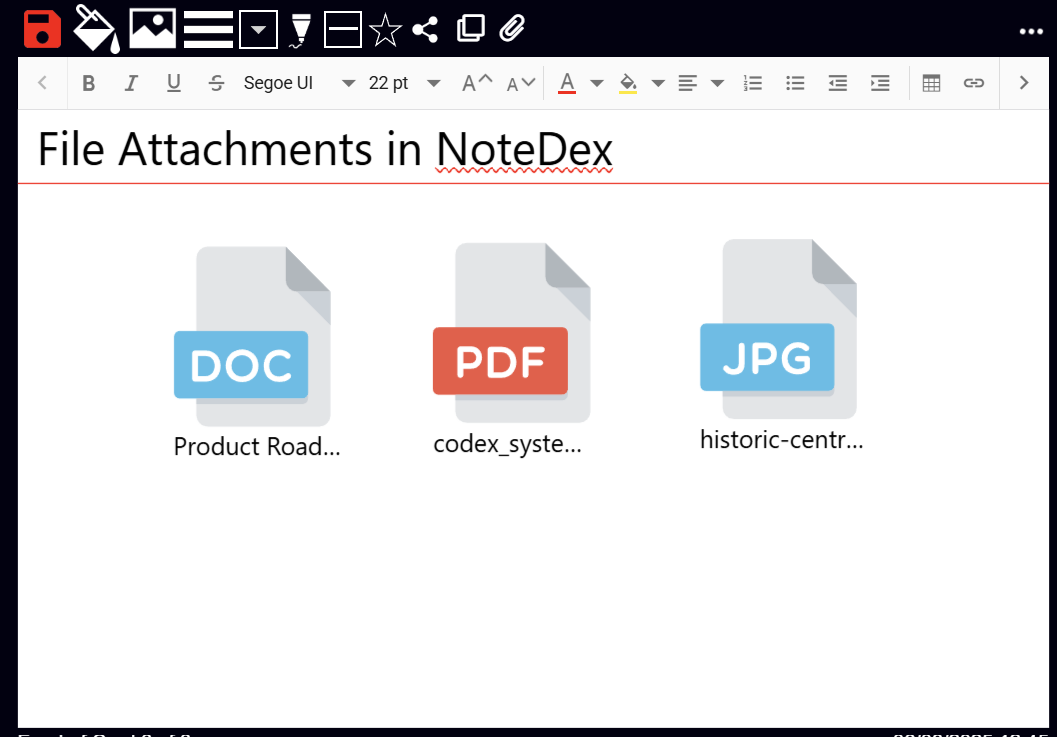Insert a hyperlink
The height and width of the screenshot is (737, 1057).
point(973,83)
